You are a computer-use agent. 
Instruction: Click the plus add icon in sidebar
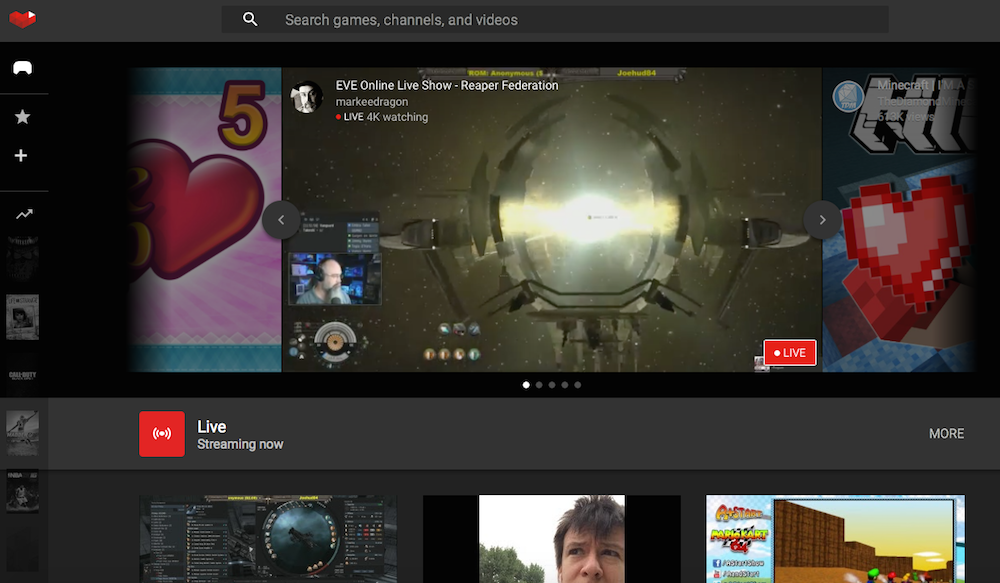[x=22, y=156]
